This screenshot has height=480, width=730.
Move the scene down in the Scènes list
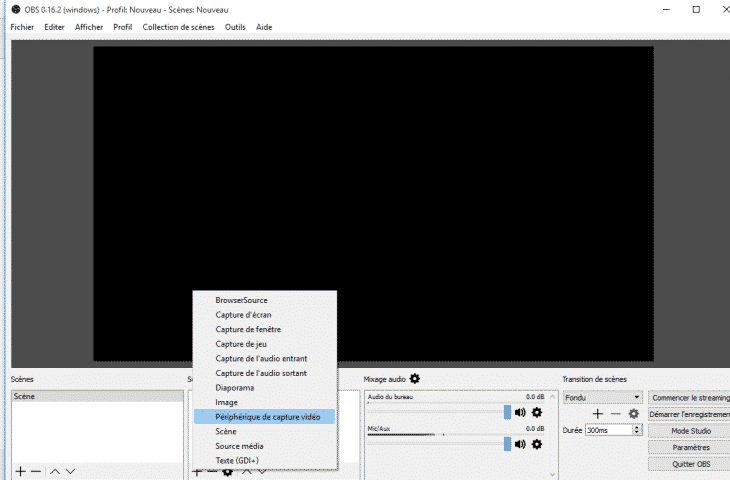pyautogui.click(x=70, y=470)
